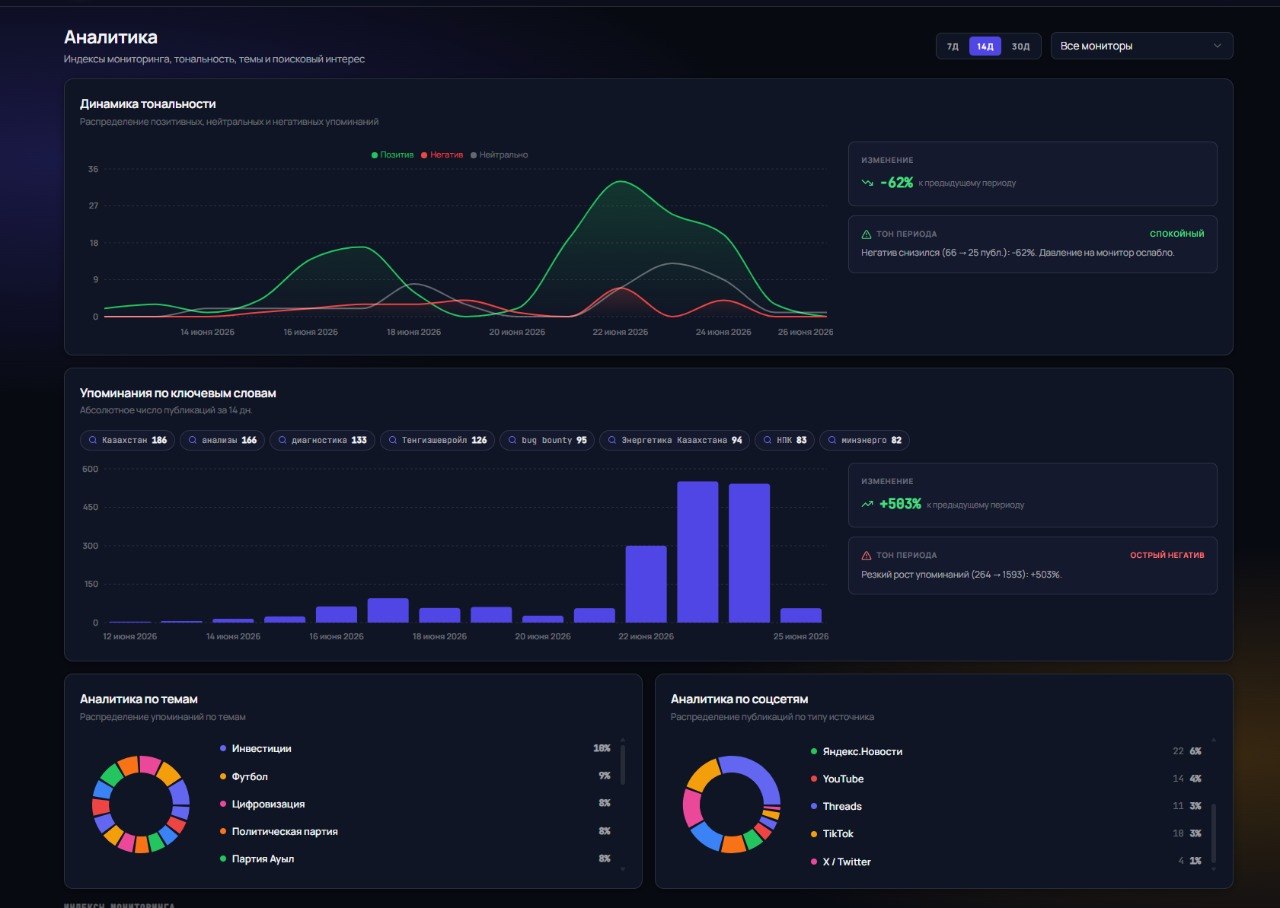Click the purple dot next to Инвестиции

click(222, 749)
